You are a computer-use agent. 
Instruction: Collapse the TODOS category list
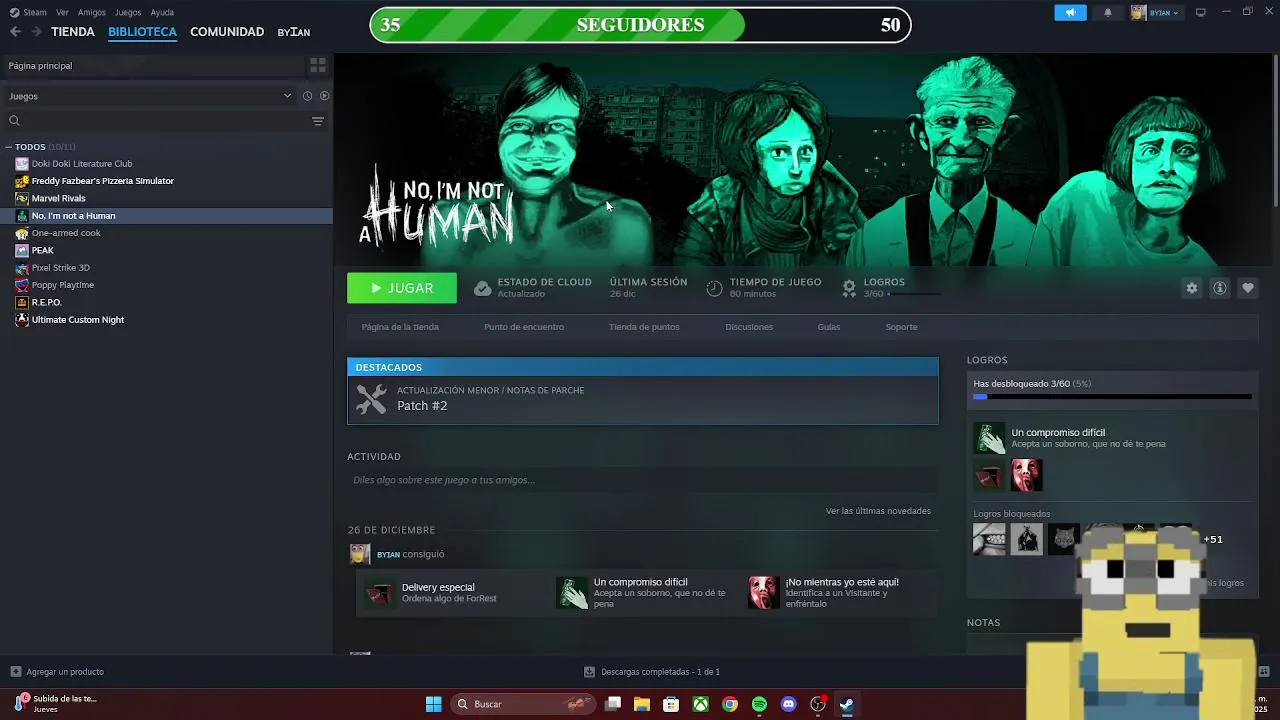click(10, 147)
